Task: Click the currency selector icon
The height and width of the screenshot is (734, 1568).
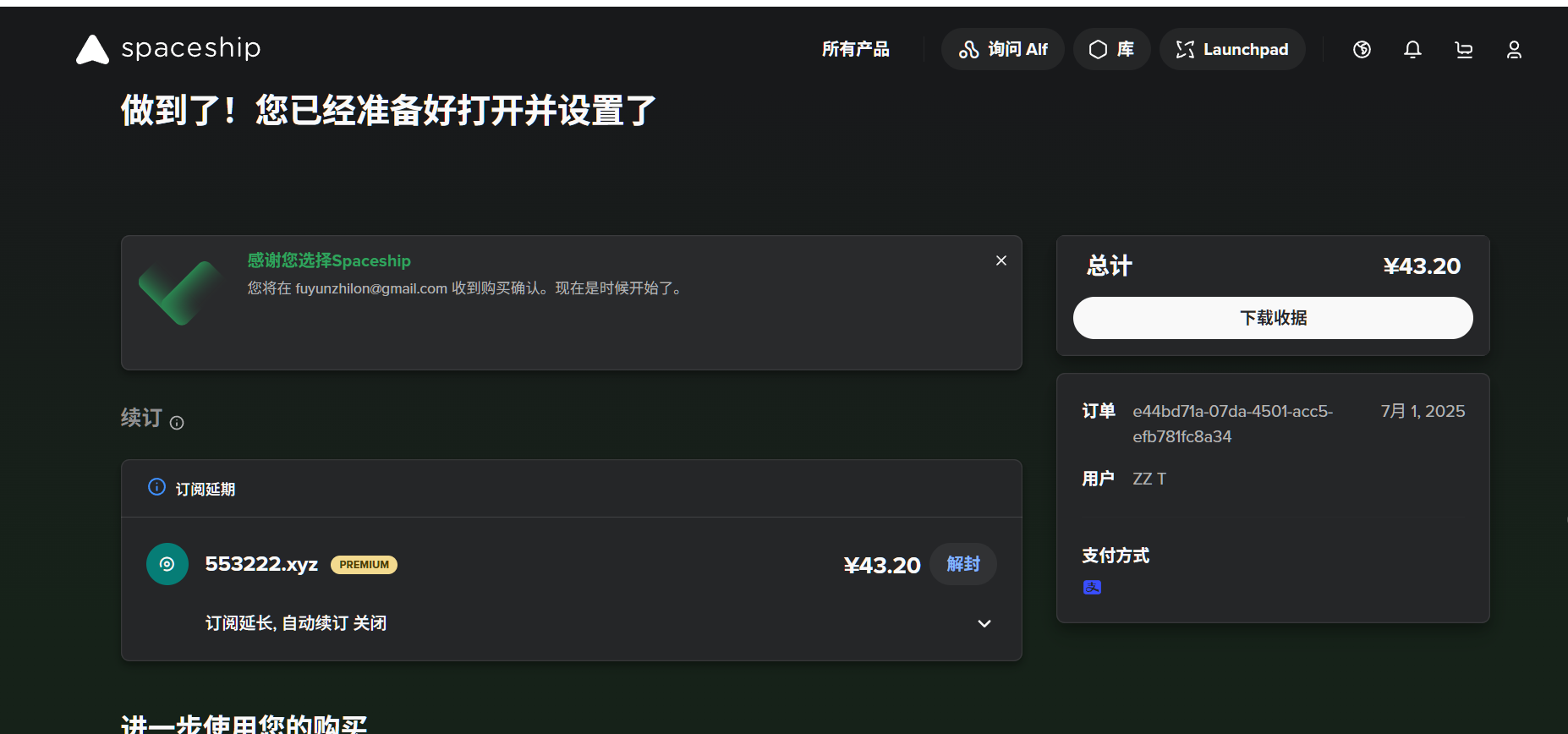Action: pyautogui.click(x=1362, y=50)
